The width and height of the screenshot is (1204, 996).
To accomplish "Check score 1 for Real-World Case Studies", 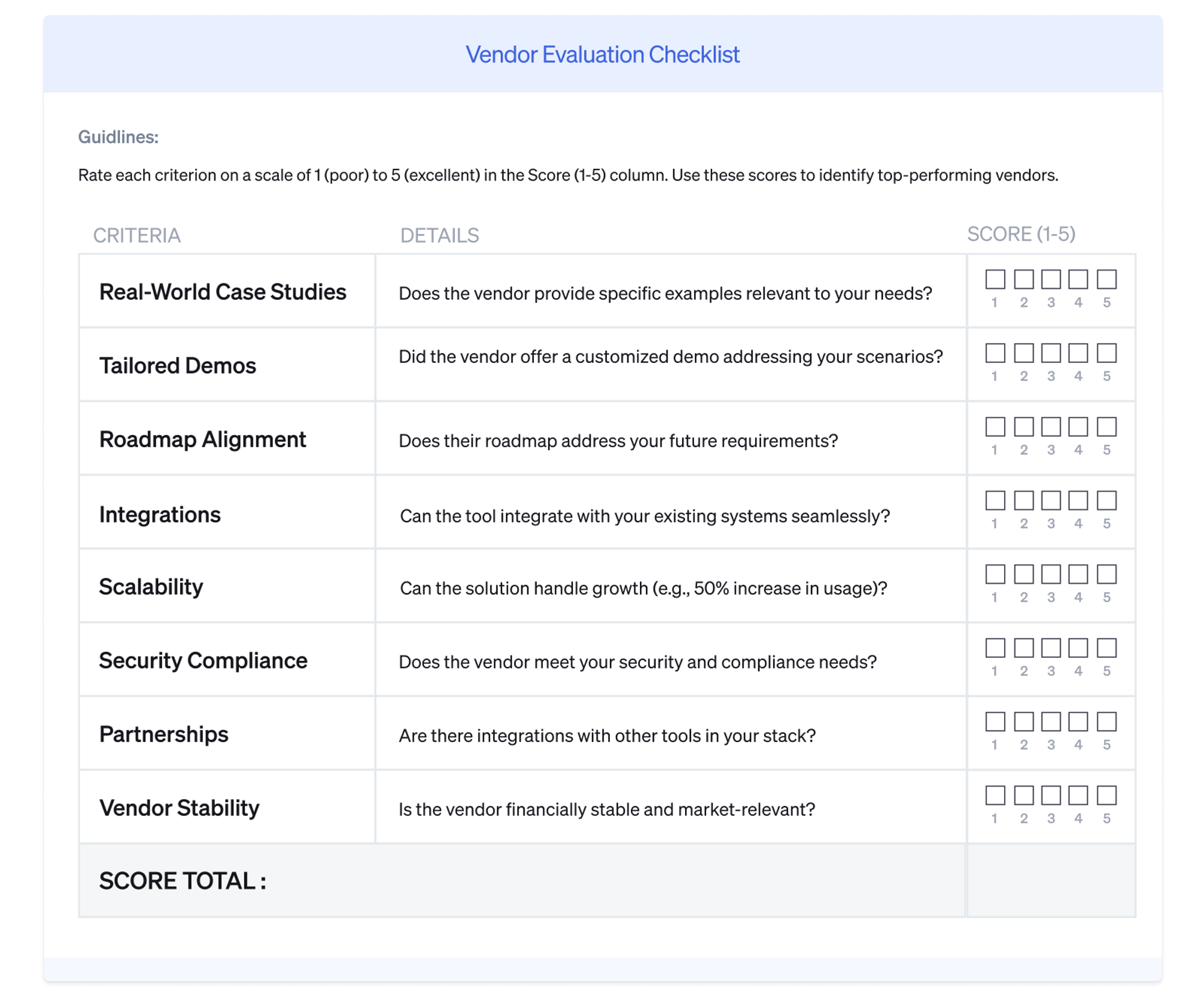I will (x=995, y=279).
